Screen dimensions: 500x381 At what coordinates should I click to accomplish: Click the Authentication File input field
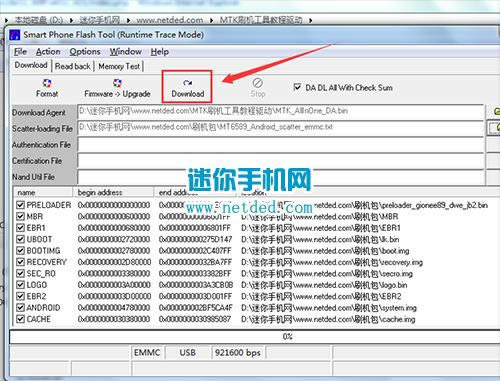pos(281,145)
